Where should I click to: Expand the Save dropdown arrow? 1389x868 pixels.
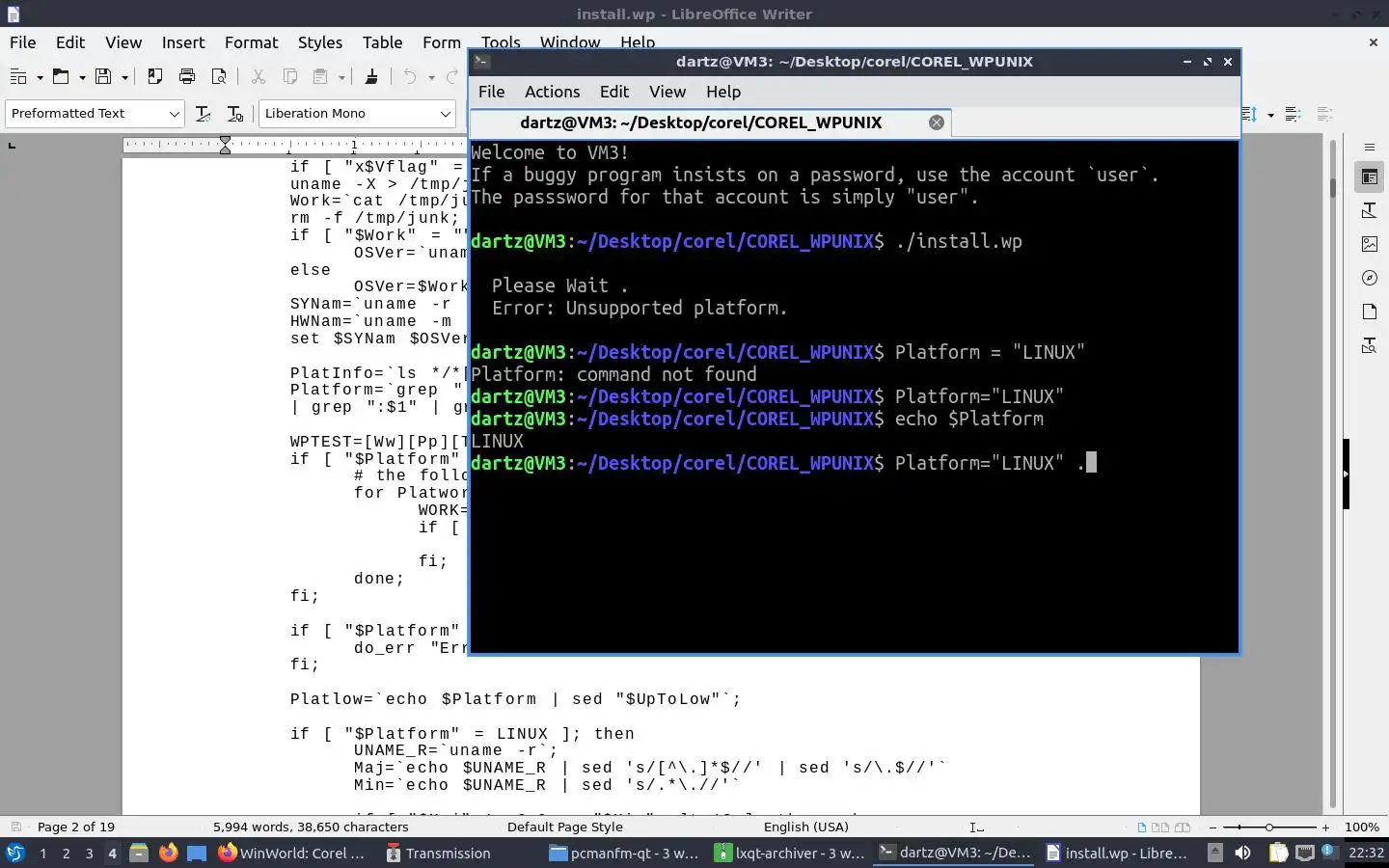click(x=124, y=77)
